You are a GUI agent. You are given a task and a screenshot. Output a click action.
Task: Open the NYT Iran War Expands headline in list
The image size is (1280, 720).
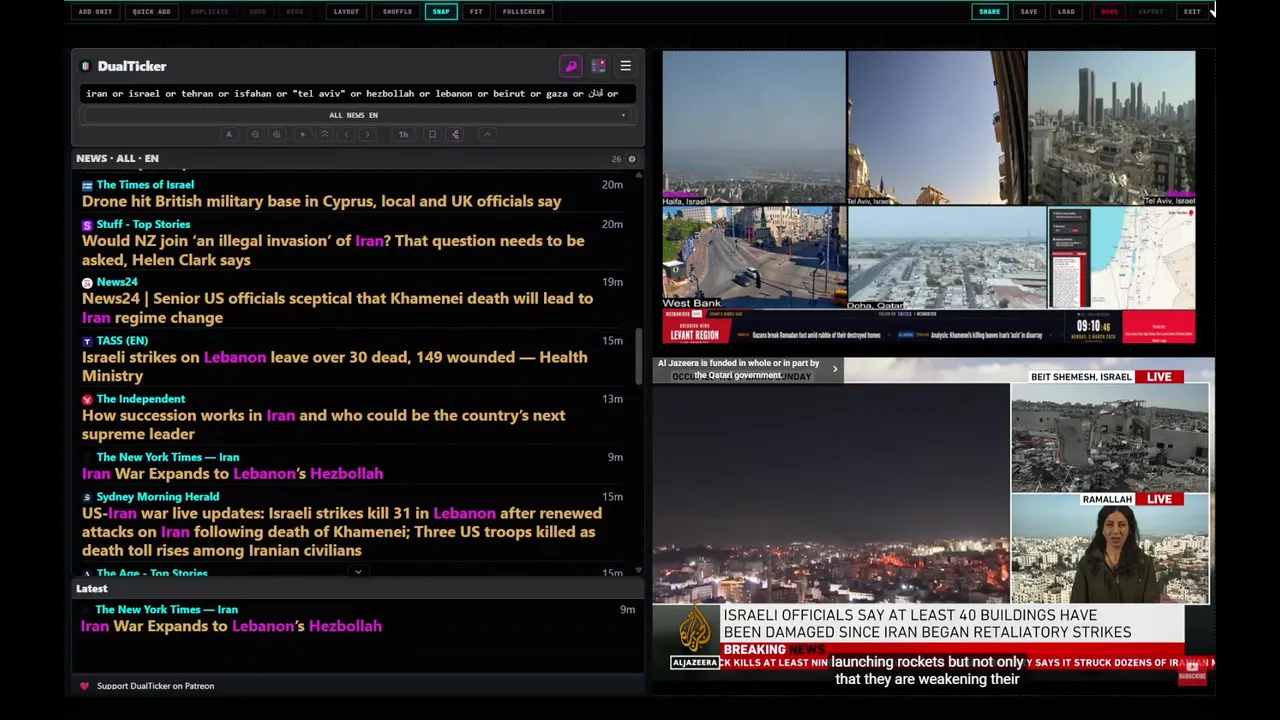click(x=232, y=473)
